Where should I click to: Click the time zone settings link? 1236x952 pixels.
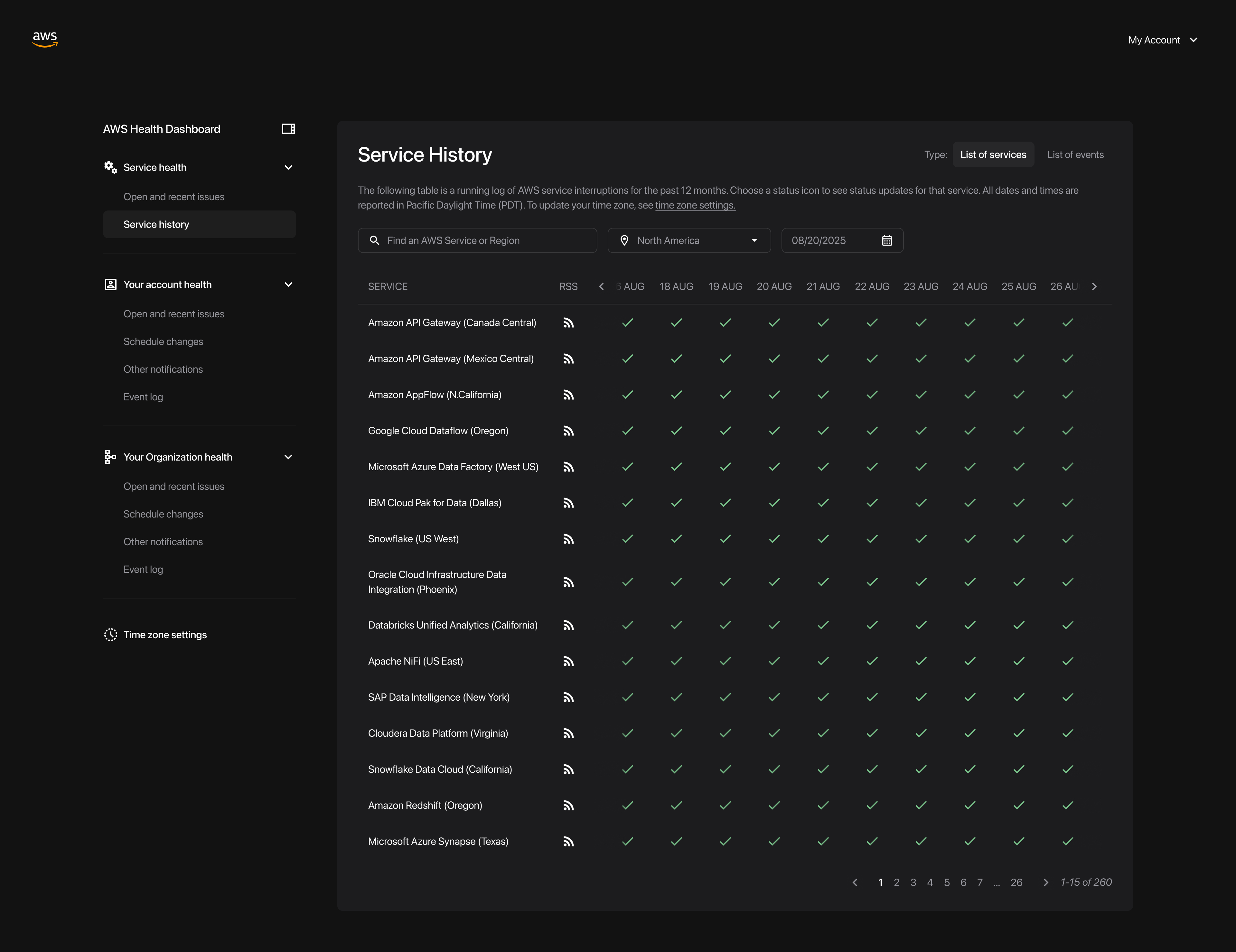[695, 205]
